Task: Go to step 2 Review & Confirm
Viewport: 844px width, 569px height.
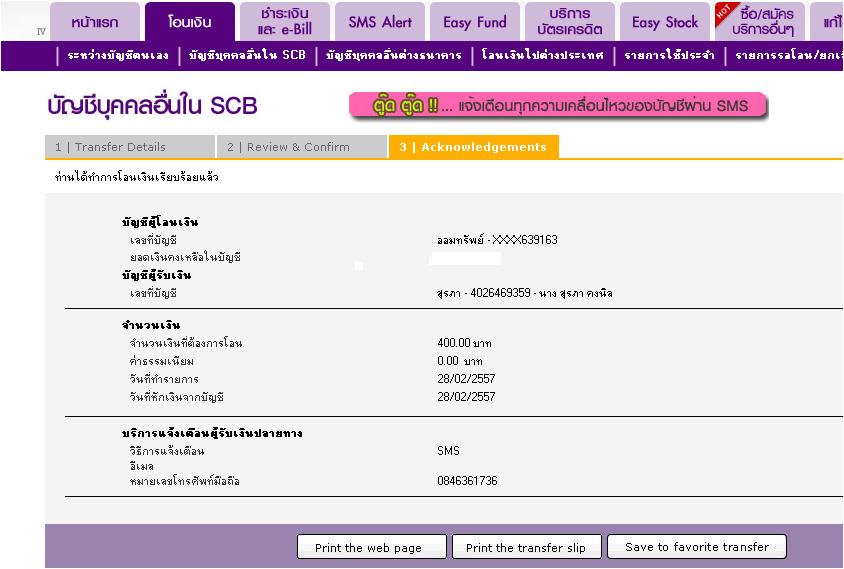Action: (x=301, y=147)
